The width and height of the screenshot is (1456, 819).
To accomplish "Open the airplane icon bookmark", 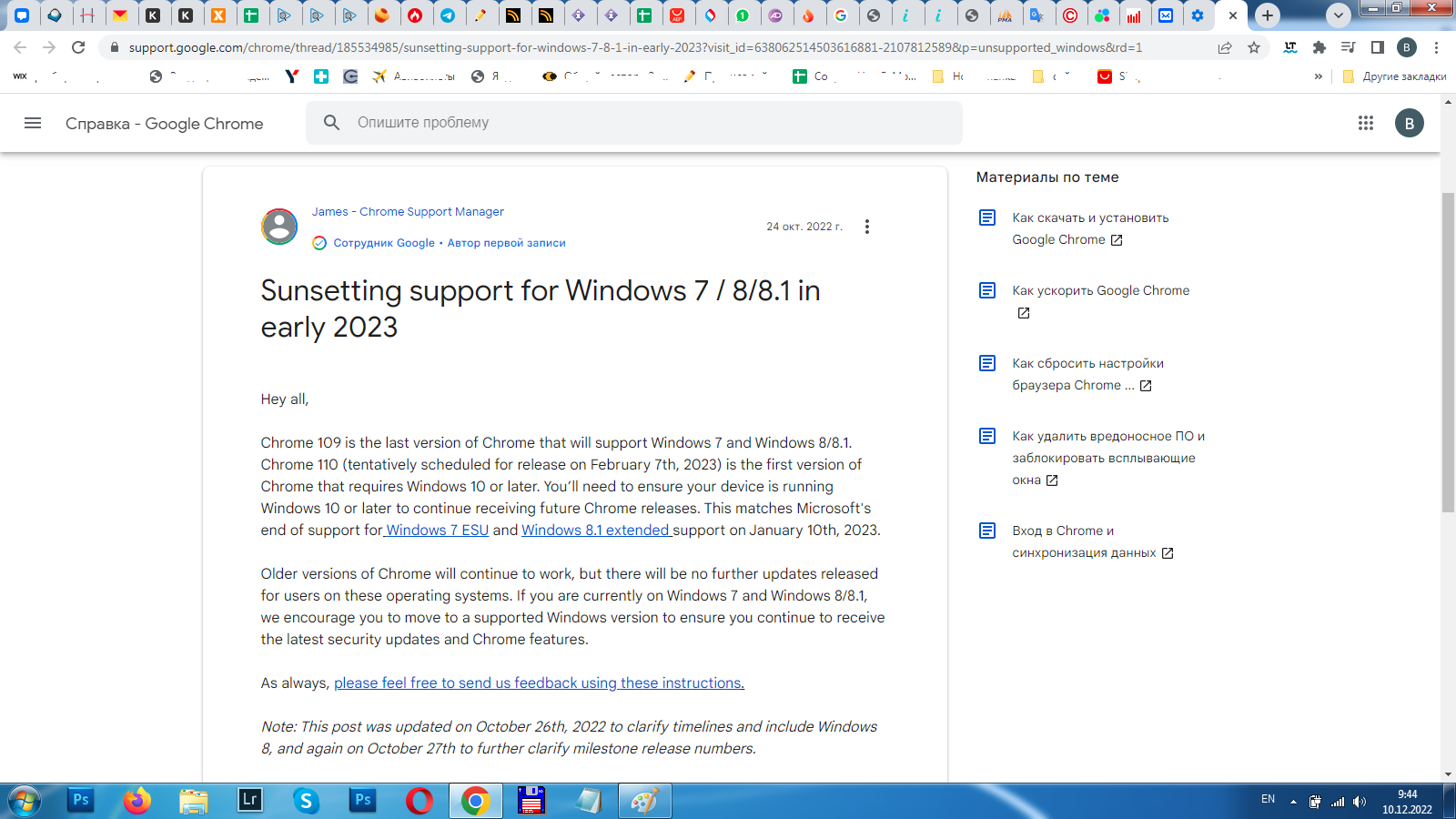I will point(379,76).
